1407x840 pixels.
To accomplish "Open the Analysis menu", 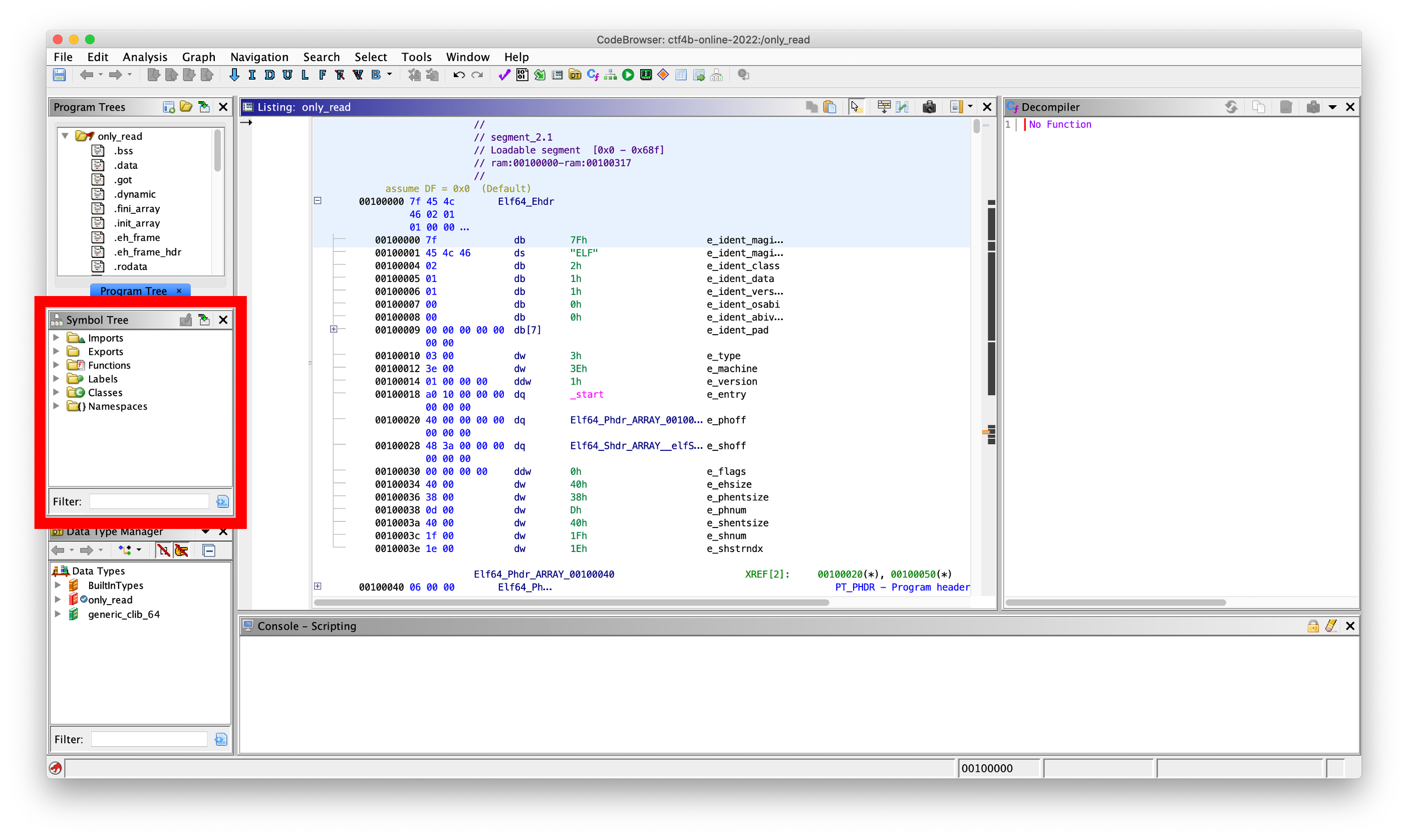I will [x=145, y=57].
